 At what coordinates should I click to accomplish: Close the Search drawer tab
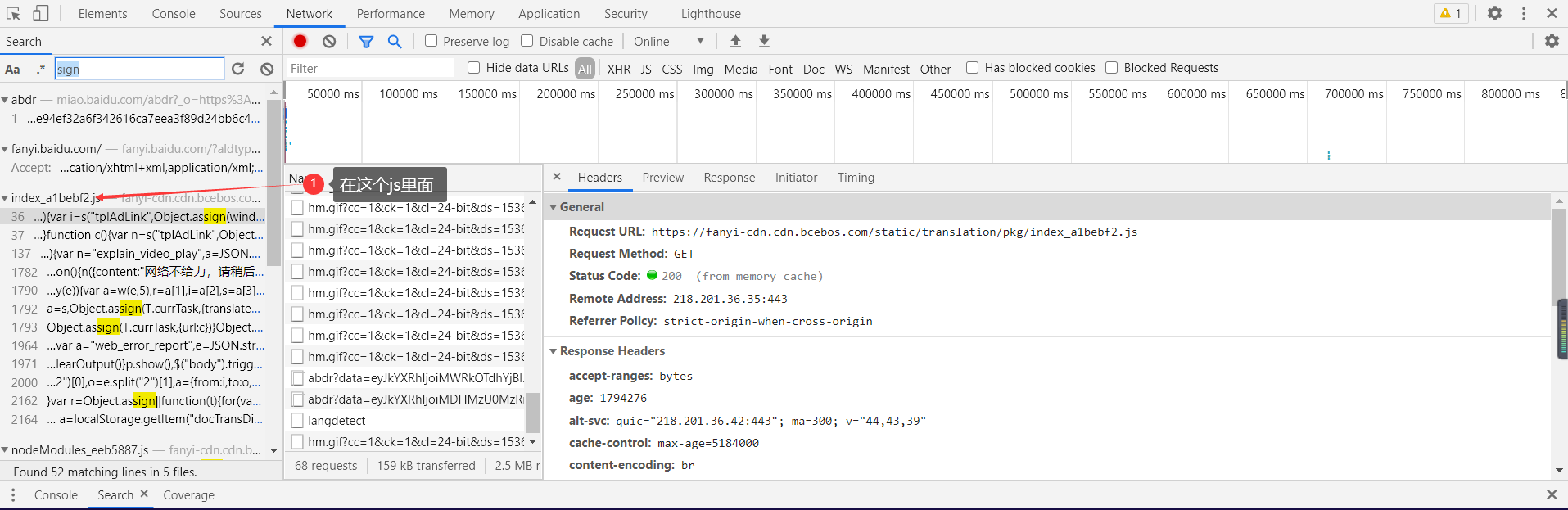[144, 494]
